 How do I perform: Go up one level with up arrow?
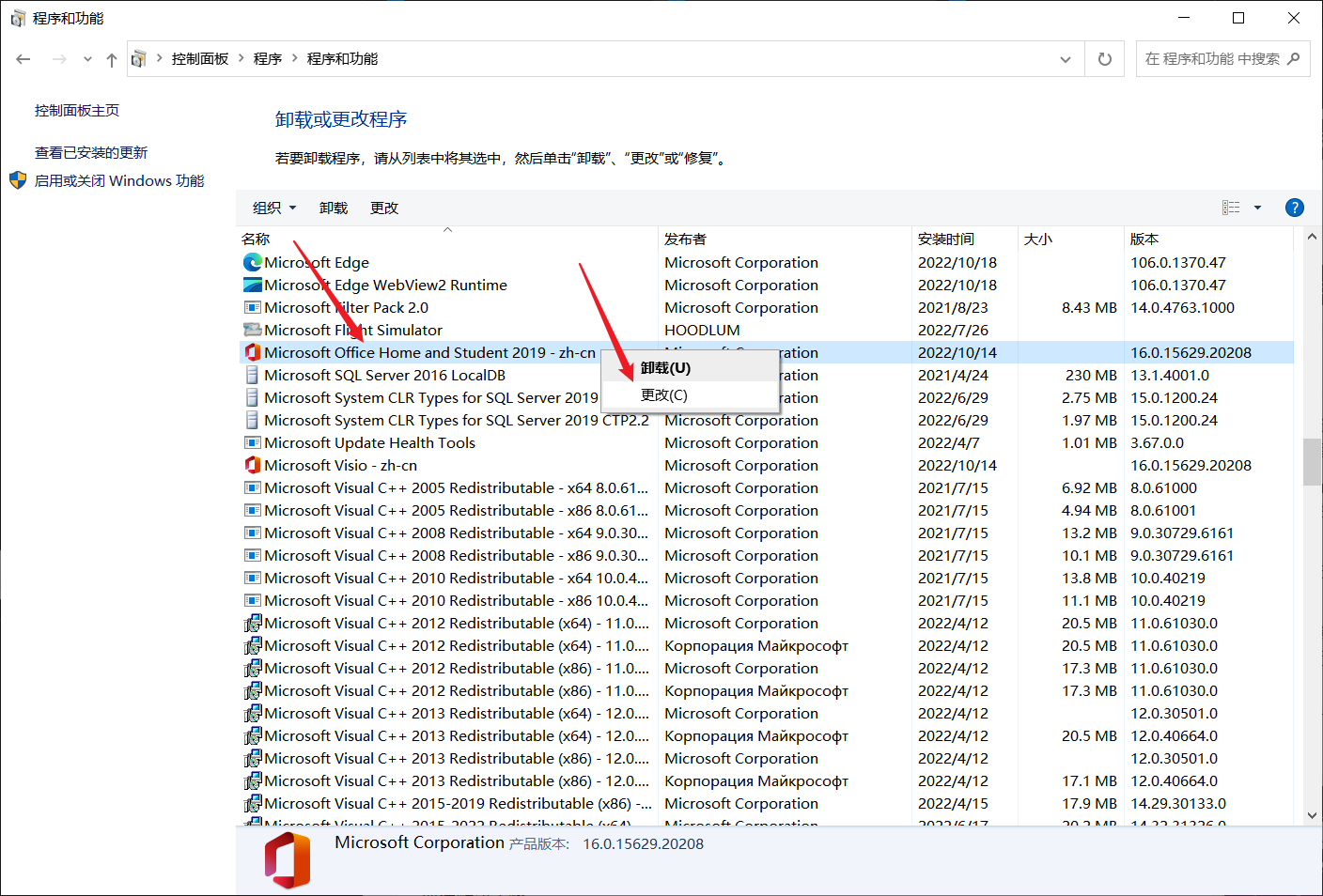(112, 59)
